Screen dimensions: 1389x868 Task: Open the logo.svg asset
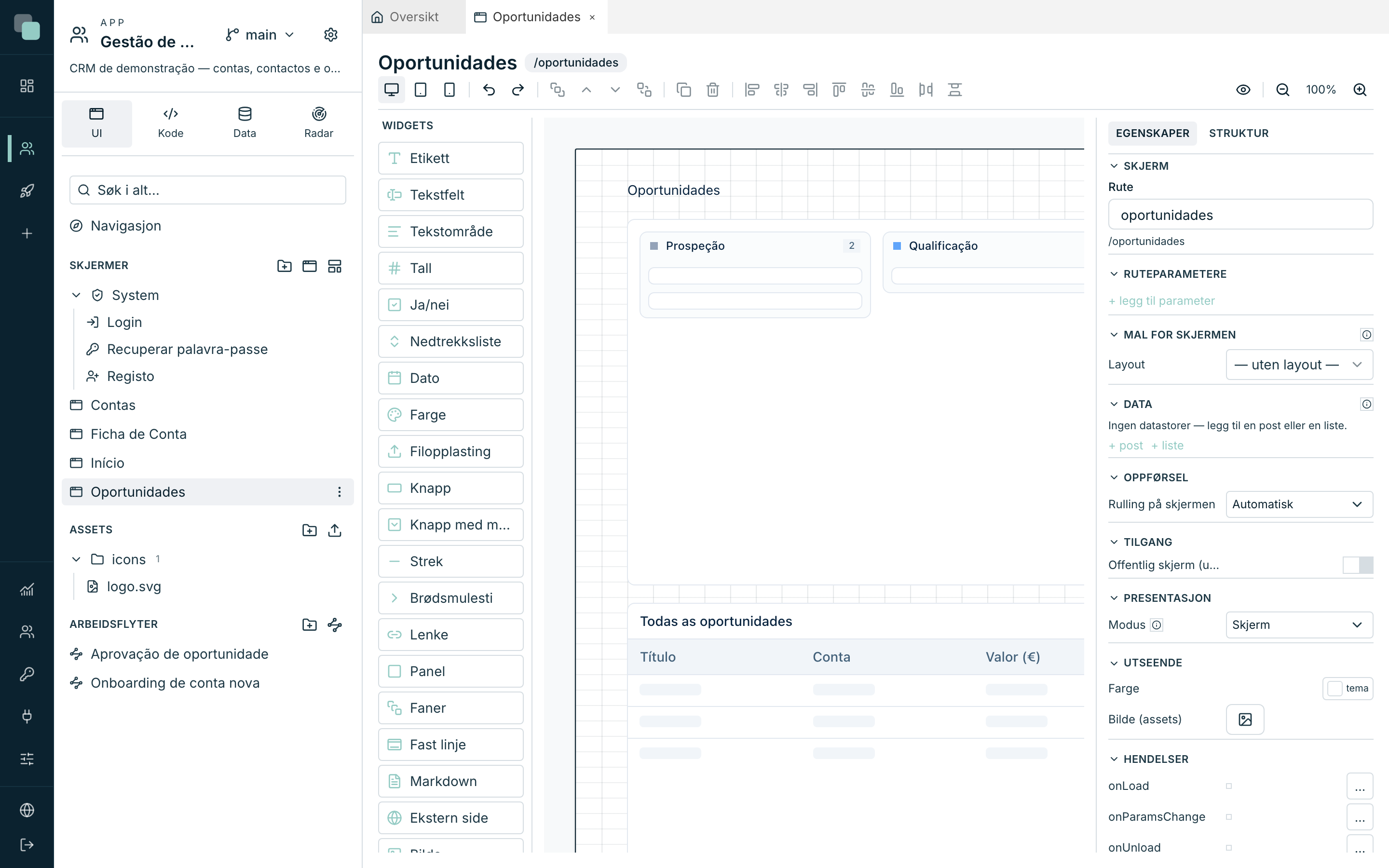(133, 586)
